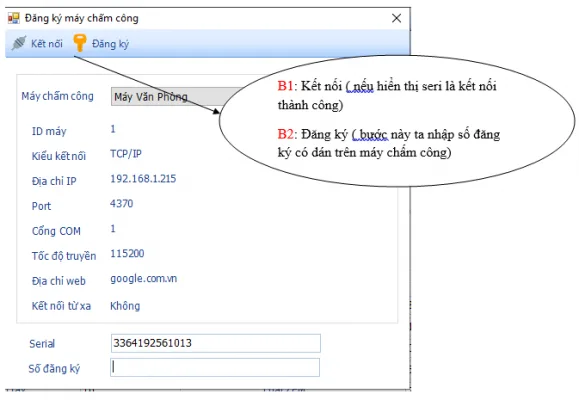Click the plug icon for Kết nối
Viewport: 579px width, 400px height.
click(18, 43)
